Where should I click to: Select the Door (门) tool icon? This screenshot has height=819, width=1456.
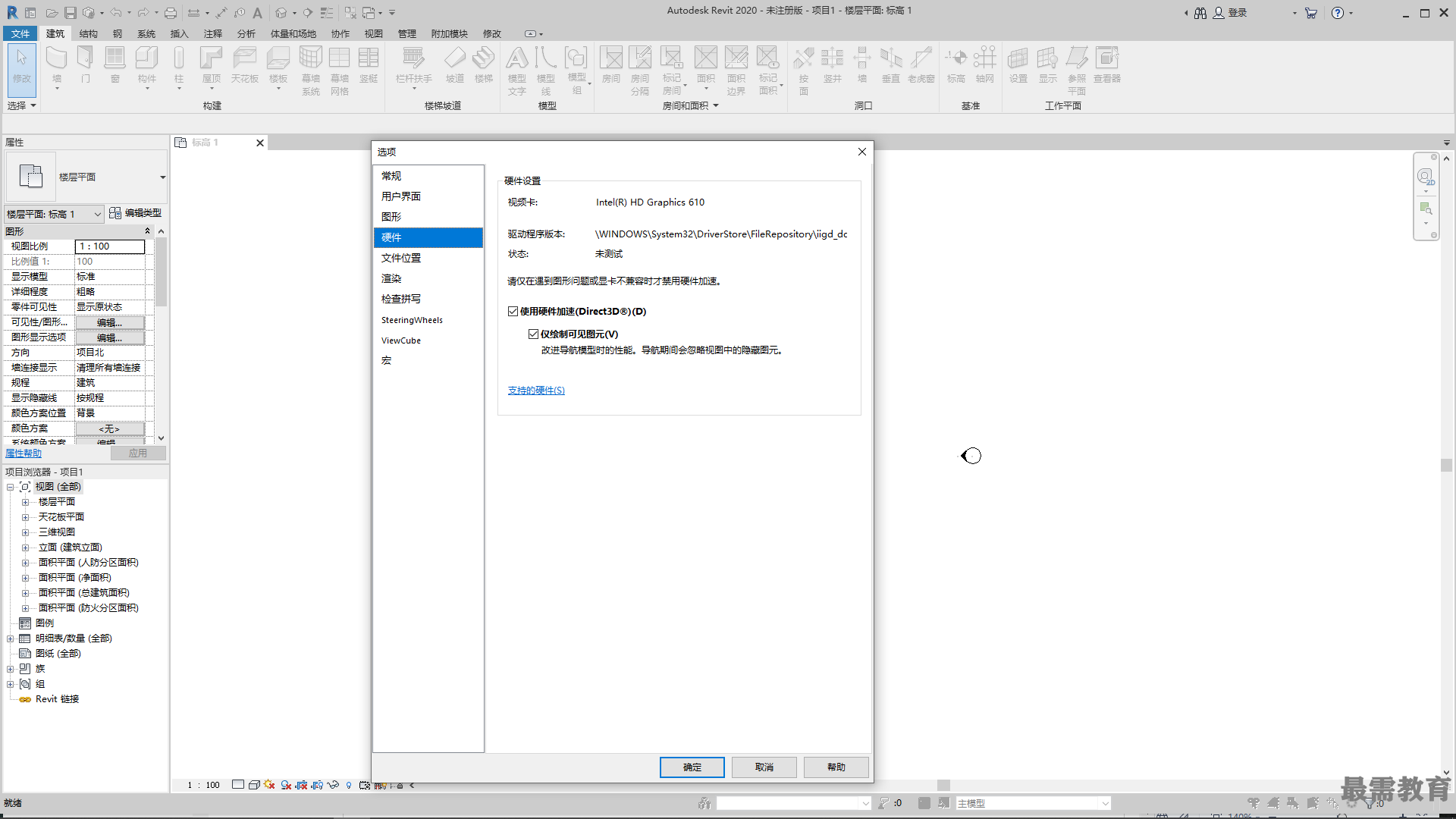(86, 59)
